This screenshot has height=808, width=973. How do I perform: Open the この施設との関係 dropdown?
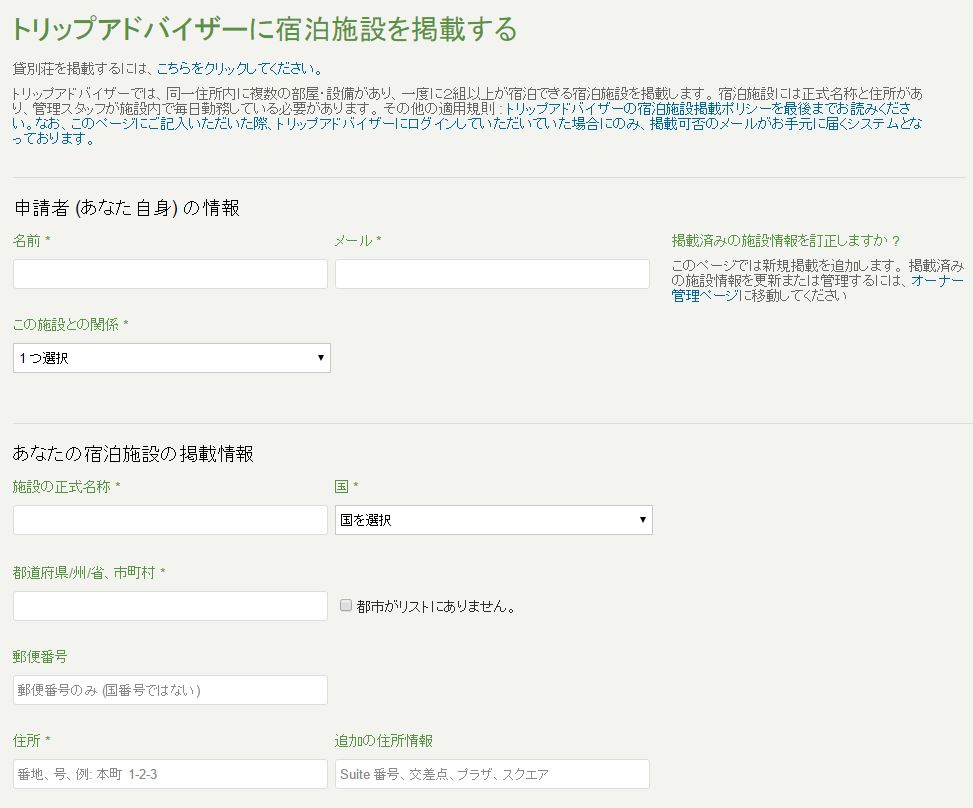[x=172, y=358]
